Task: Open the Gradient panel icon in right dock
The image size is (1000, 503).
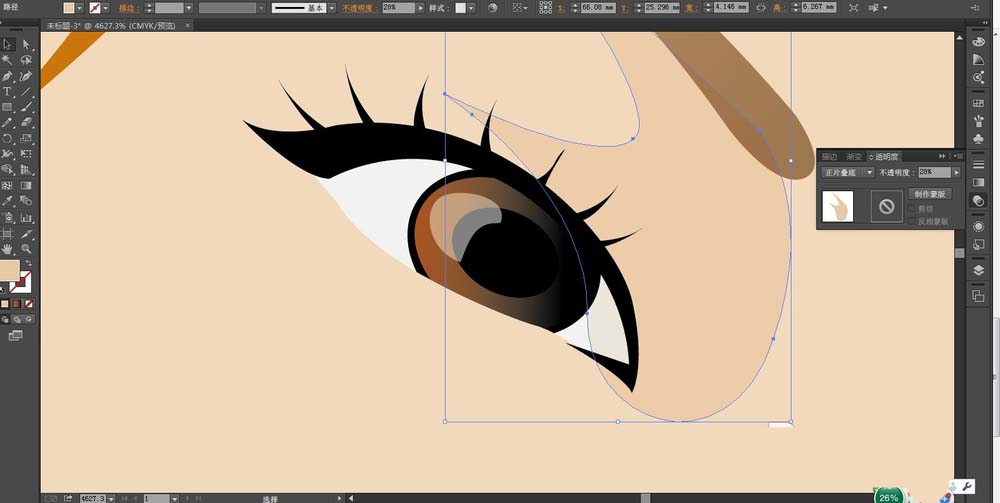Action: 978,182
